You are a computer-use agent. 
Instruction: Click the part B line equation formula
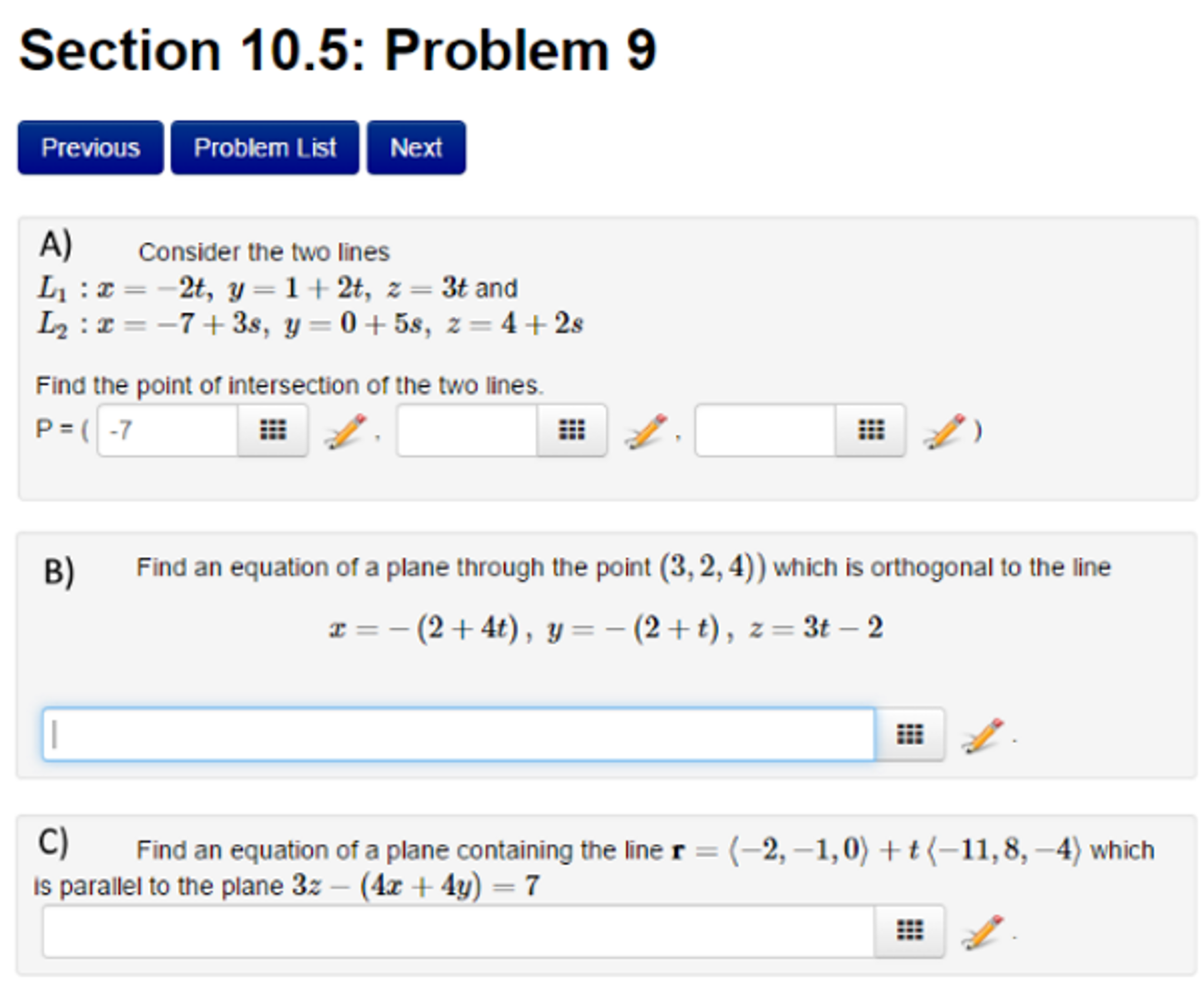[606, 628]
